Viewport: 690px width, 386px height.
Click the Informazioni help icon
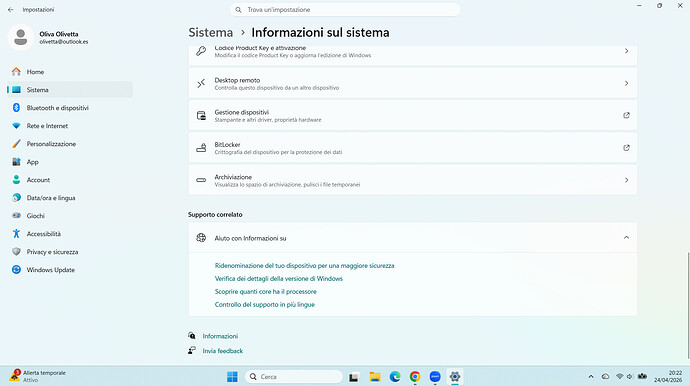(192, 336)
